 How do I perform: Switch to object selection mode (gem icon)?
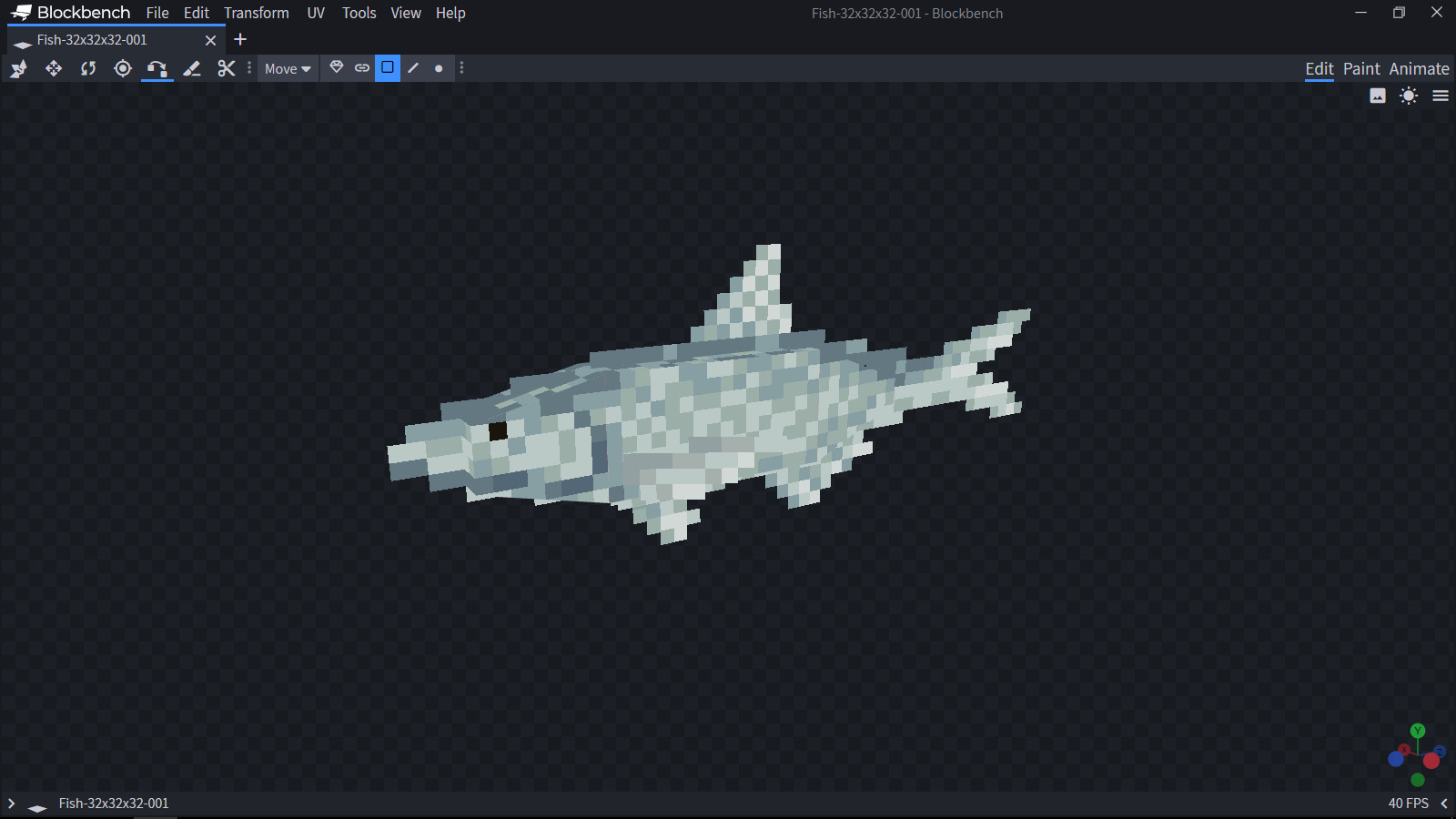click(x=337, y=67)
